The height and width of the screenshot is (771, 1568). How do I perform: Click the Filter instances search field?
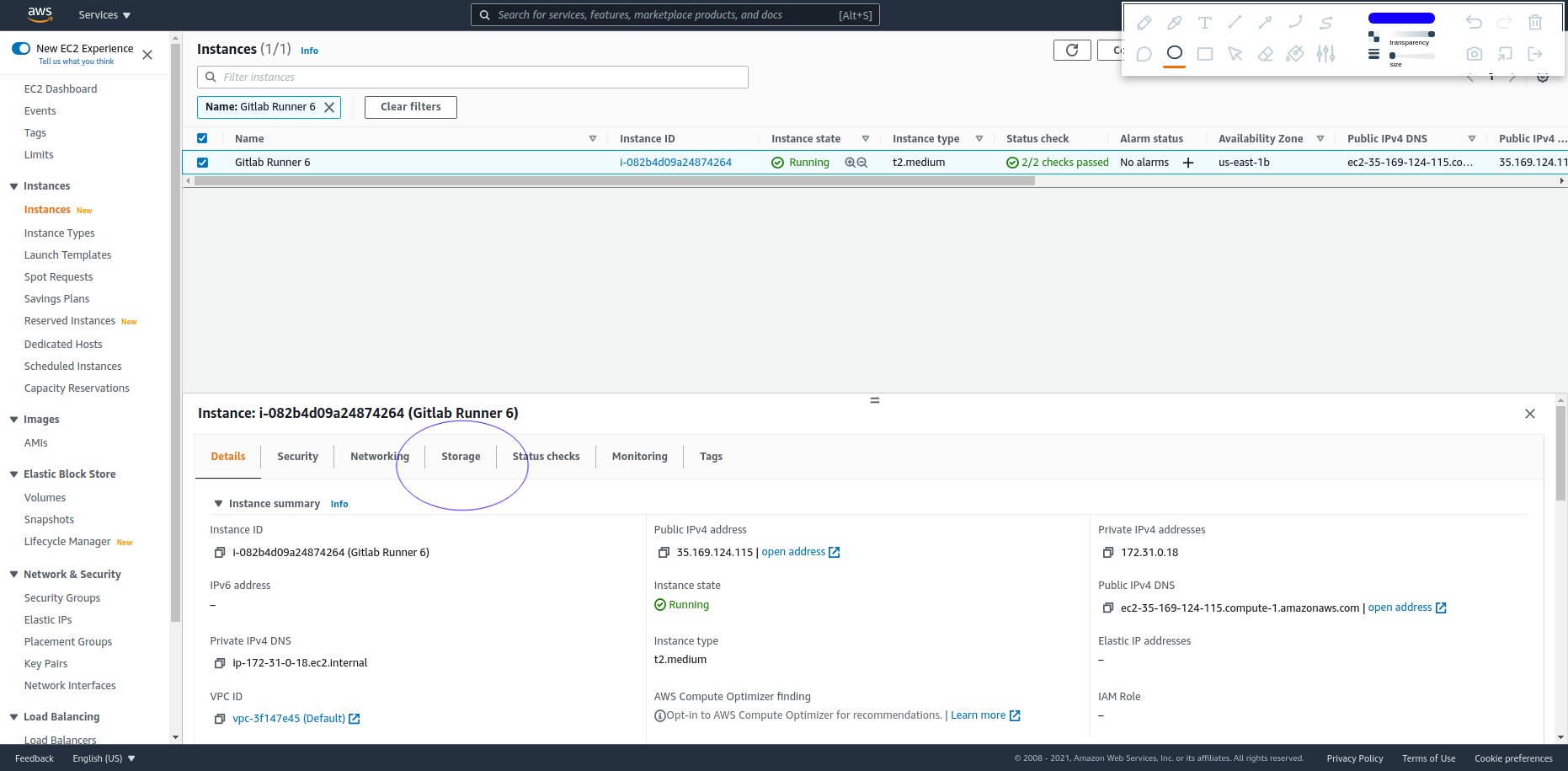tap(472, 78)
